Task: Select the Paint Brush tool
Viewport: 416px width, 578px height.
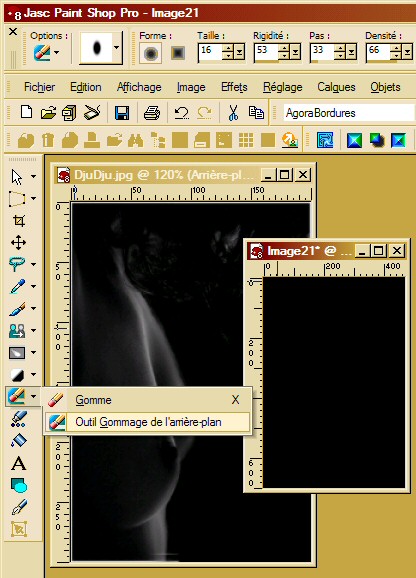Action: click(x=18, y=309)
